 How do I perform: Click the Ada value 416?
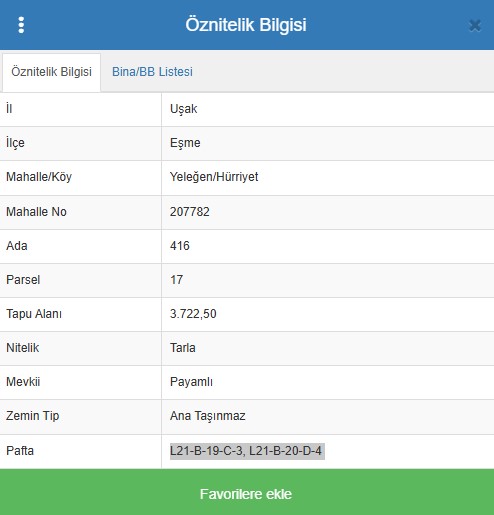coord(180,246)
